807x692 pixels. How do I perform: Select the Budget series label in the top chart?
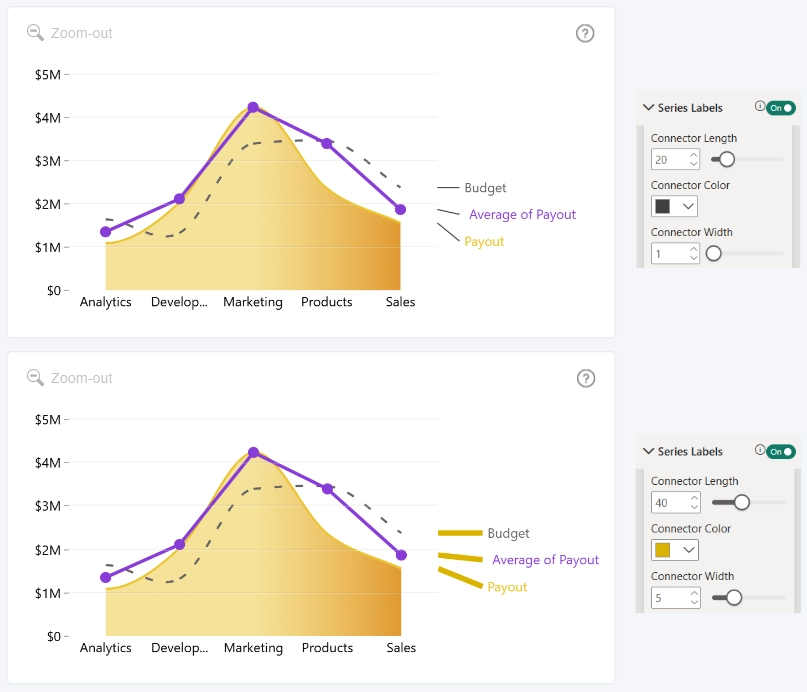coord(485,188)
